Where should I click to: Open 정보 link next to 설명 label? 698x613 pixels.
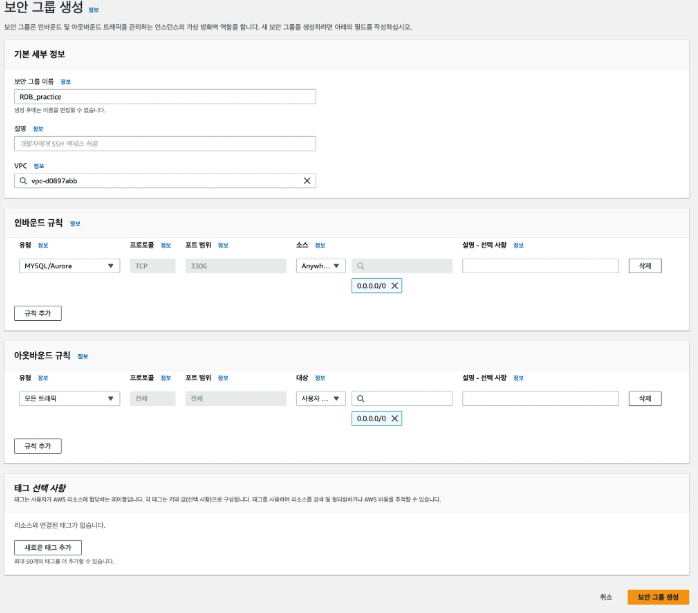click(x=38, y=129)
